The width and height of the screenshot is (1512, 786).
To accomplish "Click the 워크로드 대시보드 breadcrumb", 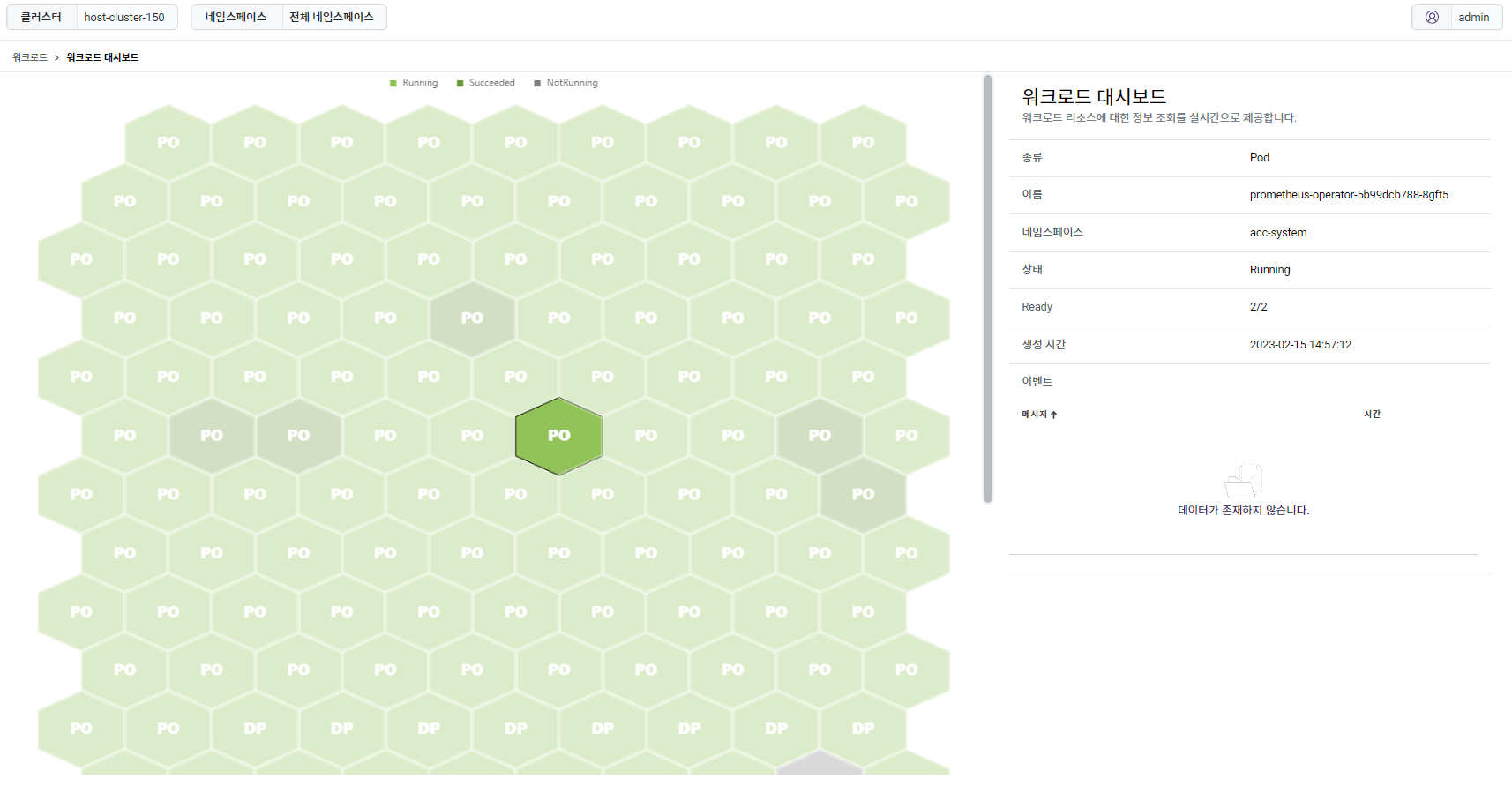I will pyautogui.click(x=102, y=57).
